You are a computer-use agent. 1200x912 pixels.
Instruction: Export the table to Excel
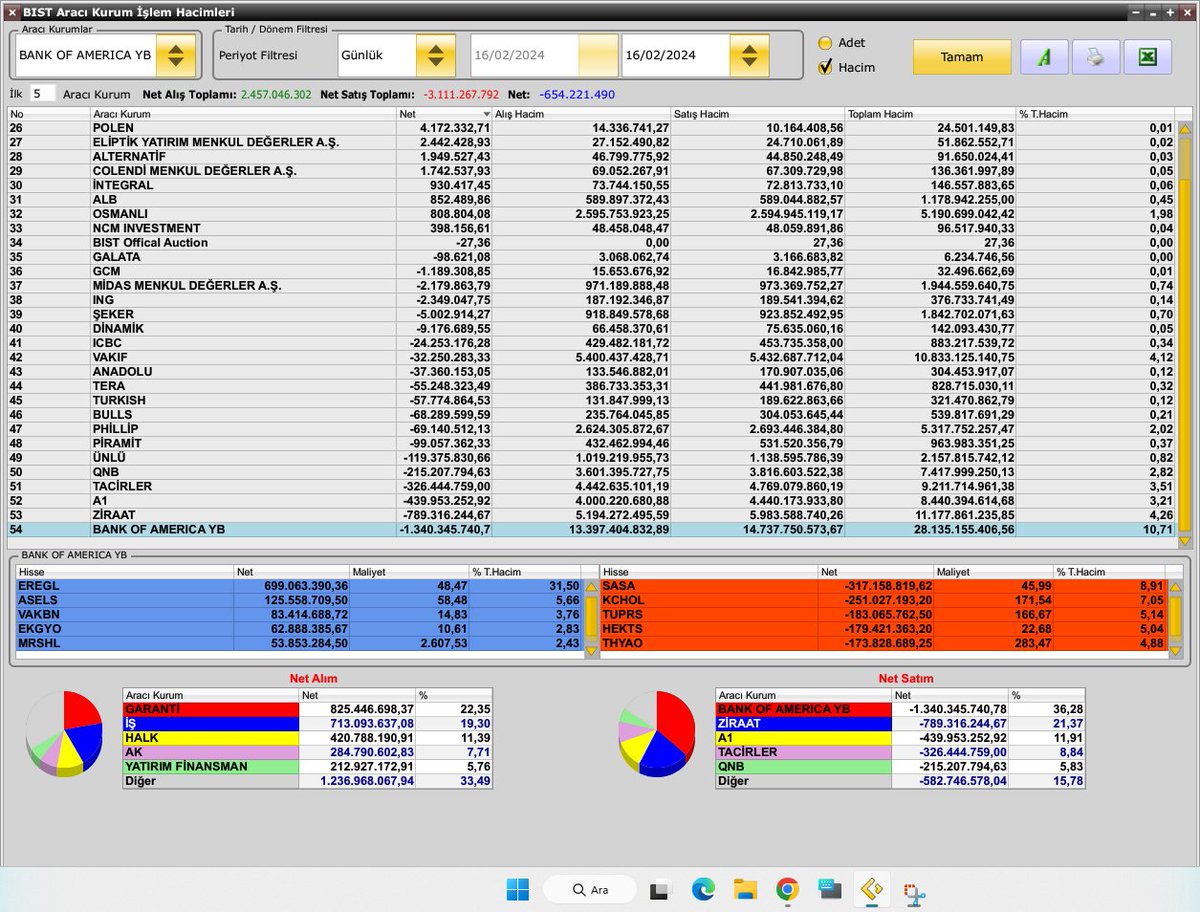pos(1148,57)
